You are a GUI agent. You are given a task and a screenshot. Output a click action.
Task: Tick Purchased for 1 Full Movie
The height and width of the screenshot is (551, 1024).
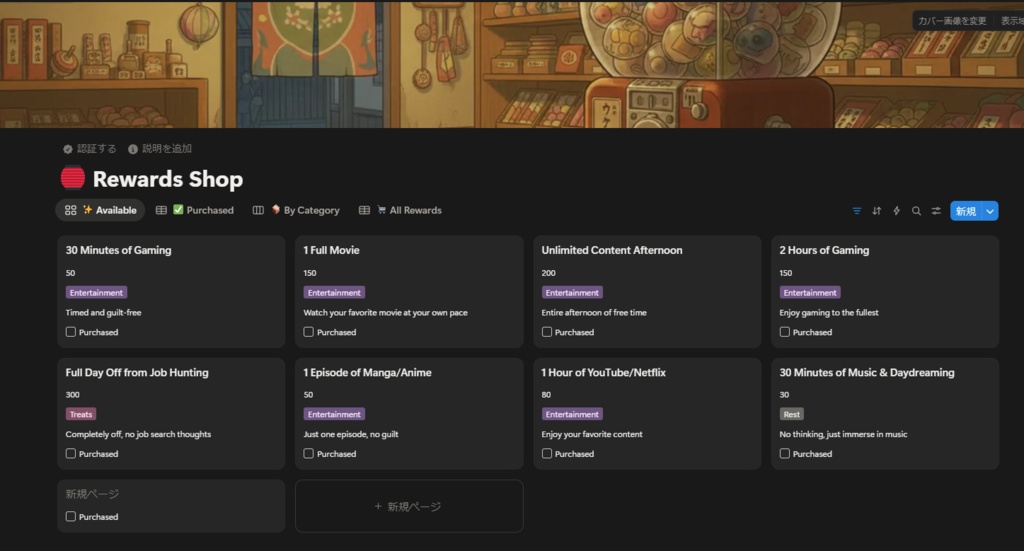click(x=309, y=332)
